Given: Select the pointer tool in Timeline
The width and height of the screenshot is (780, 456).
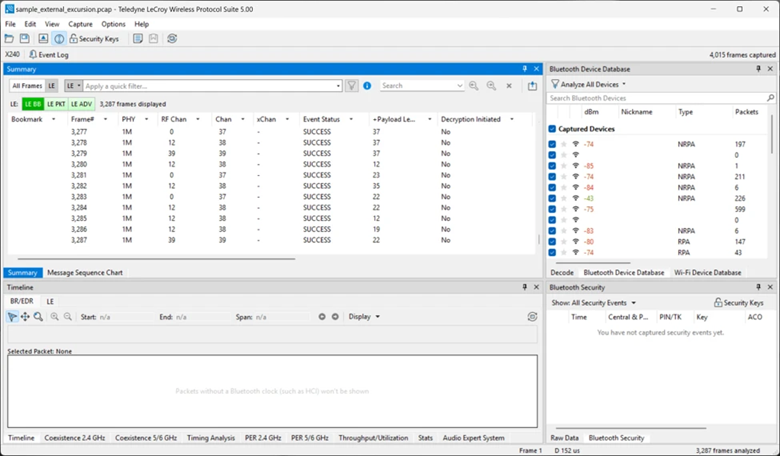Looking at the screenshot, I should (x=12, y=317).
